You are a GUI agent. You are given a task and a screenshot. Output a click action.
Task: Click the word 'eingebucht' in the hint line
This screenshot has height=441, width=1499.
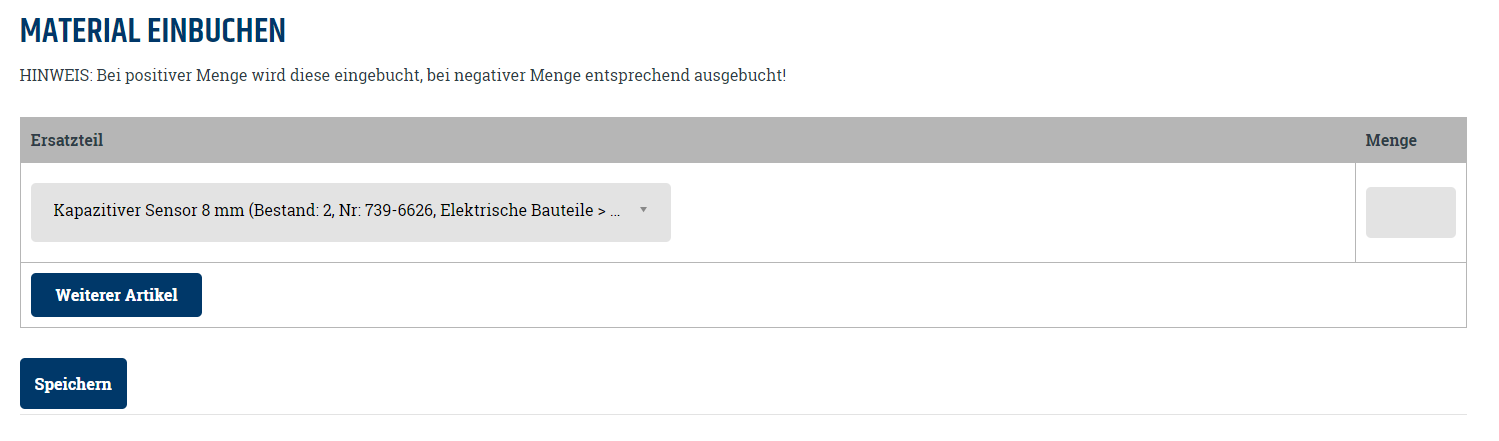pyautogui.click(x=379, y=76)
